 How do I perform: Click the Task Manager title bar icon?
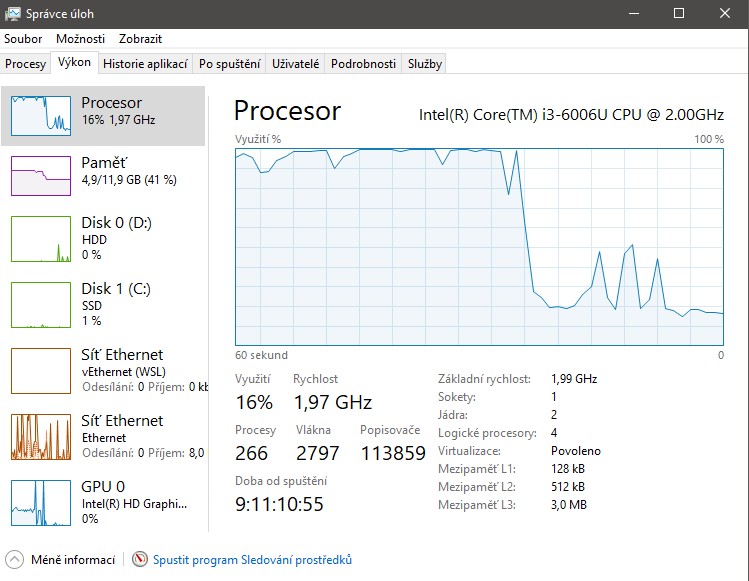15,13
